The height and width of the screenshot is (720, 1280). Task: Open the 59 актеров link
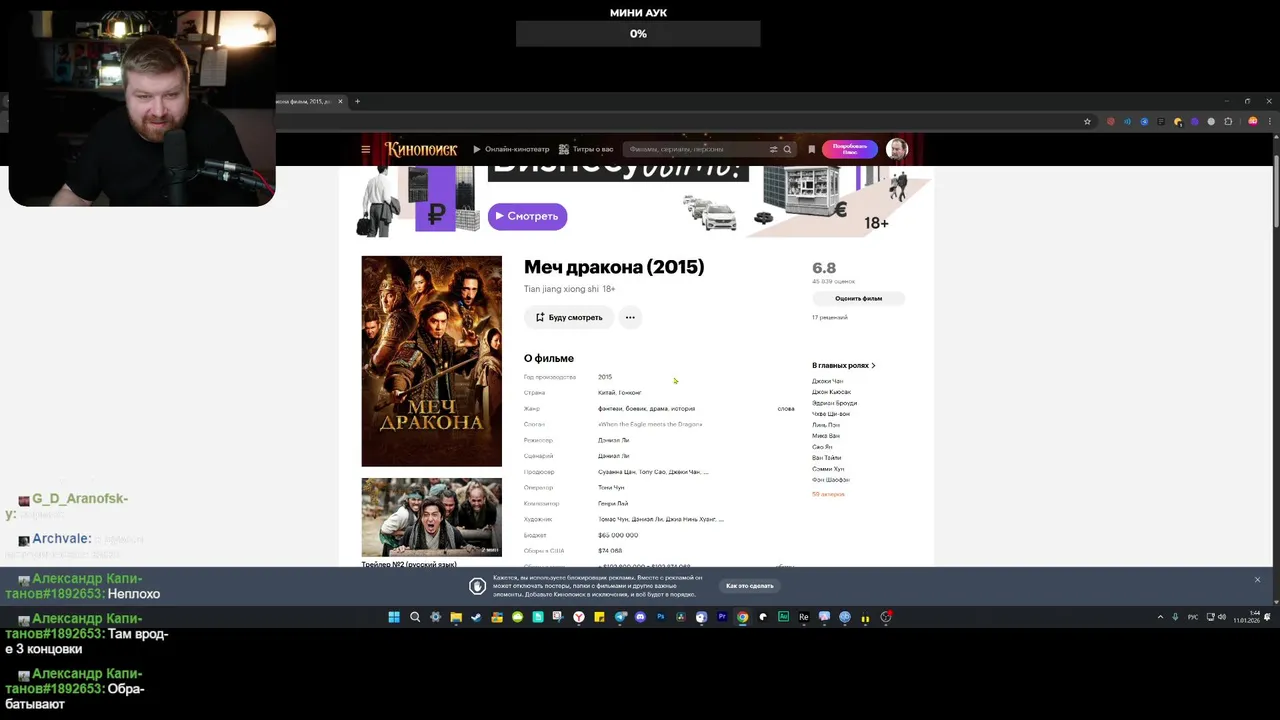(x=828, y=494)
